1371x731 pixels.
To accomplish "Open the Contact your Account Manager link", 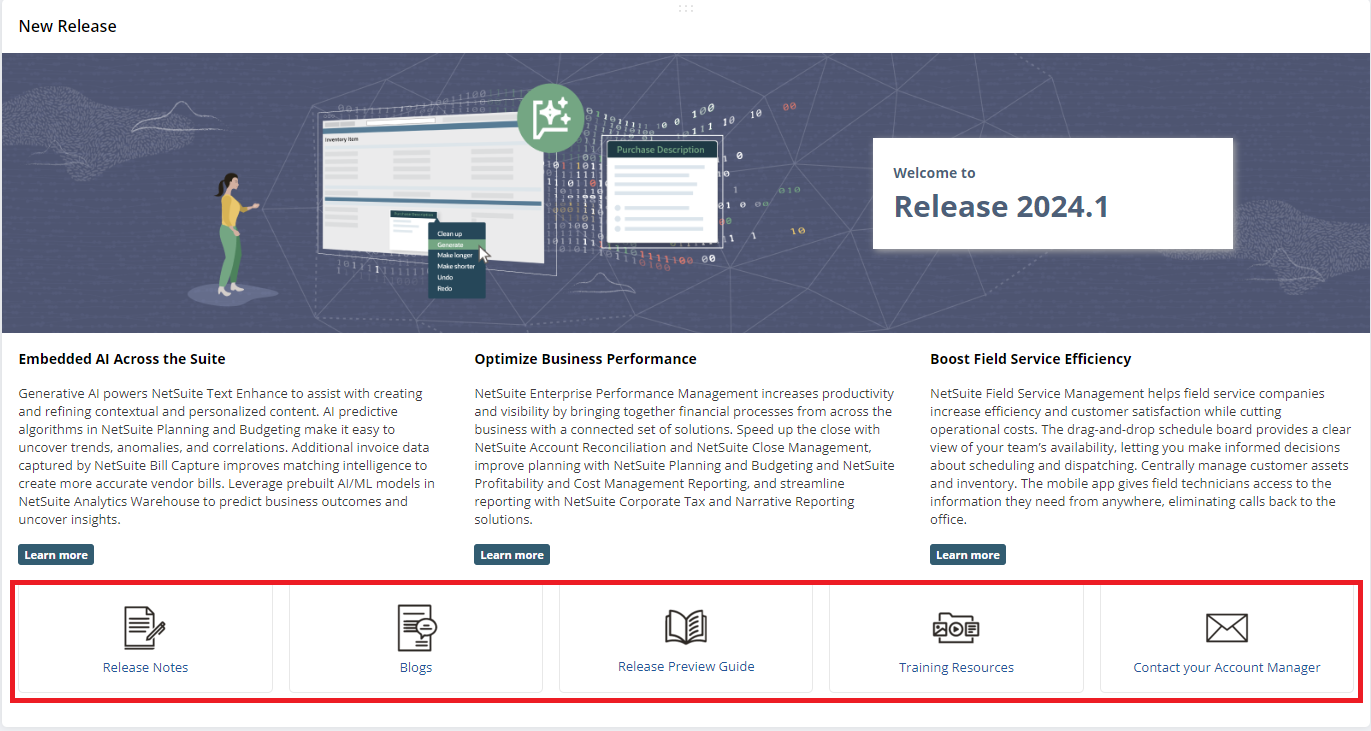I will coord(1227,667).
